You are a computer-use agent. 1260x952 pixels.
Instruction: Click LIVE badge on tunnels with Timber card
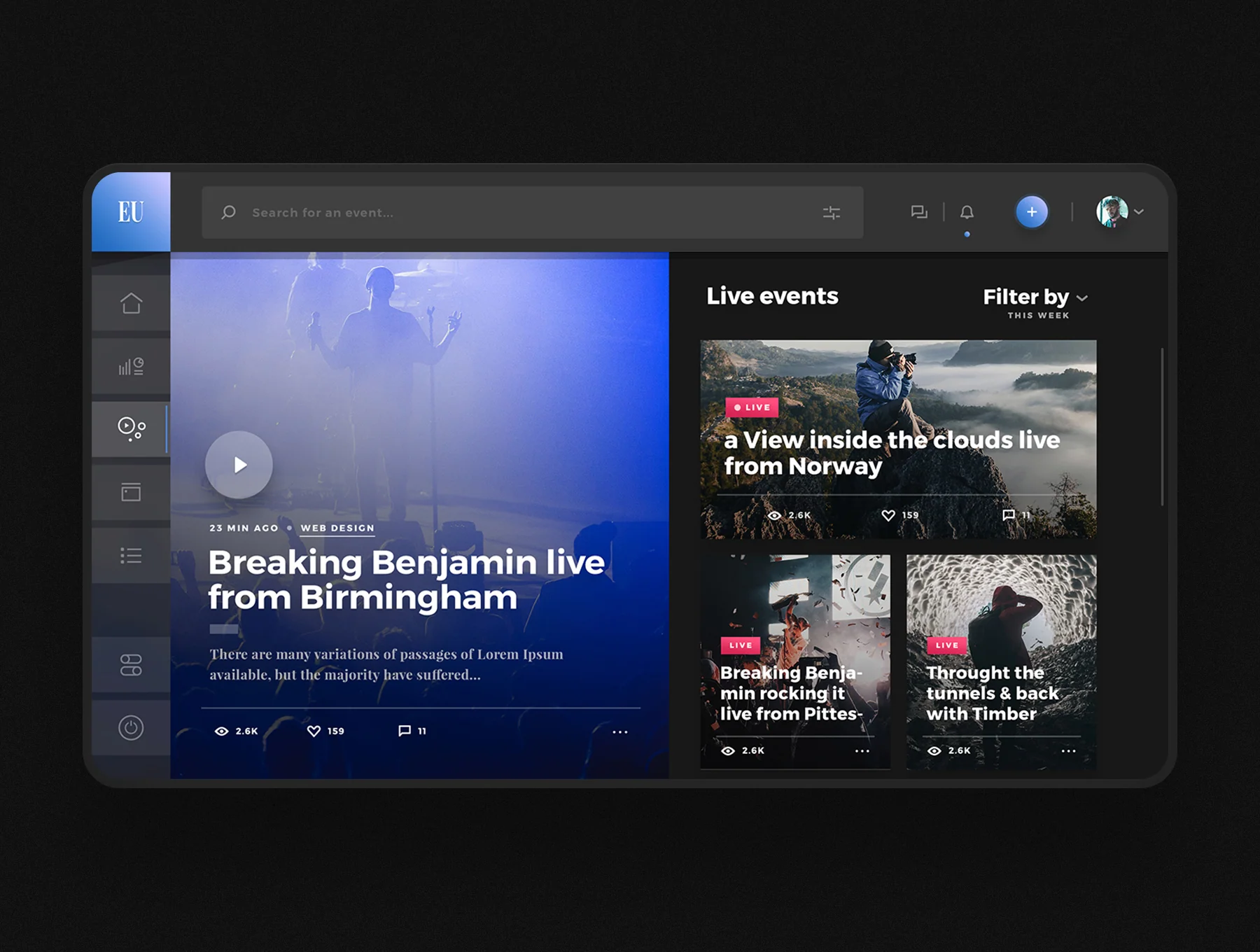point(947,645)
